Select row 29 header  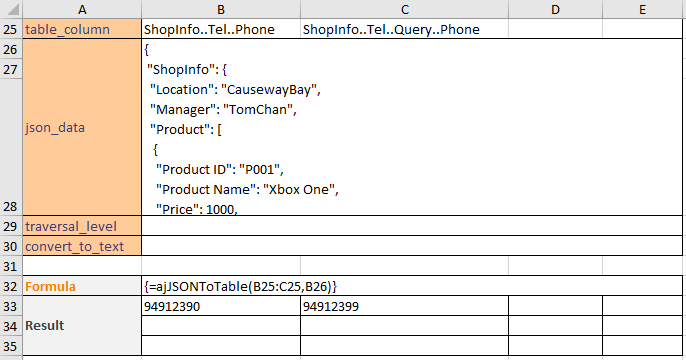pos(11,226)
